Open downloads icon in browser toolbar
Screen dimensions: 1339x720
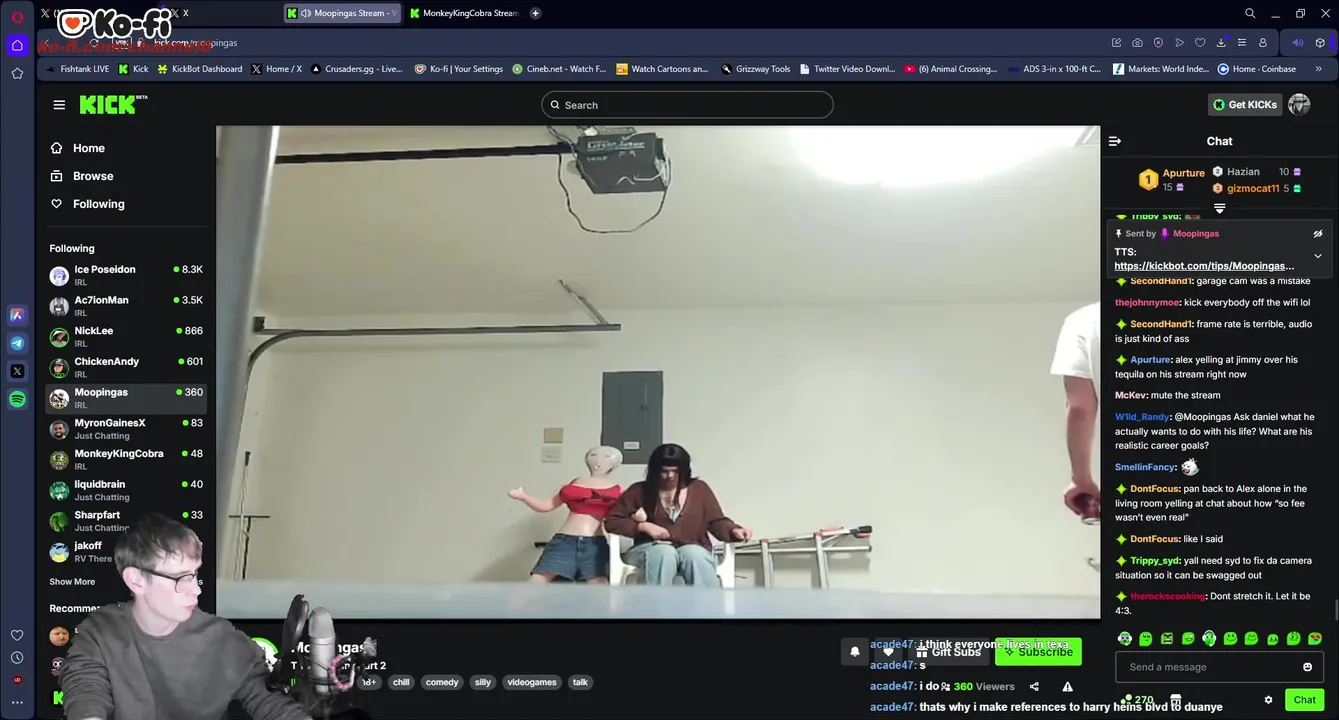click(x=1221, y=43)
